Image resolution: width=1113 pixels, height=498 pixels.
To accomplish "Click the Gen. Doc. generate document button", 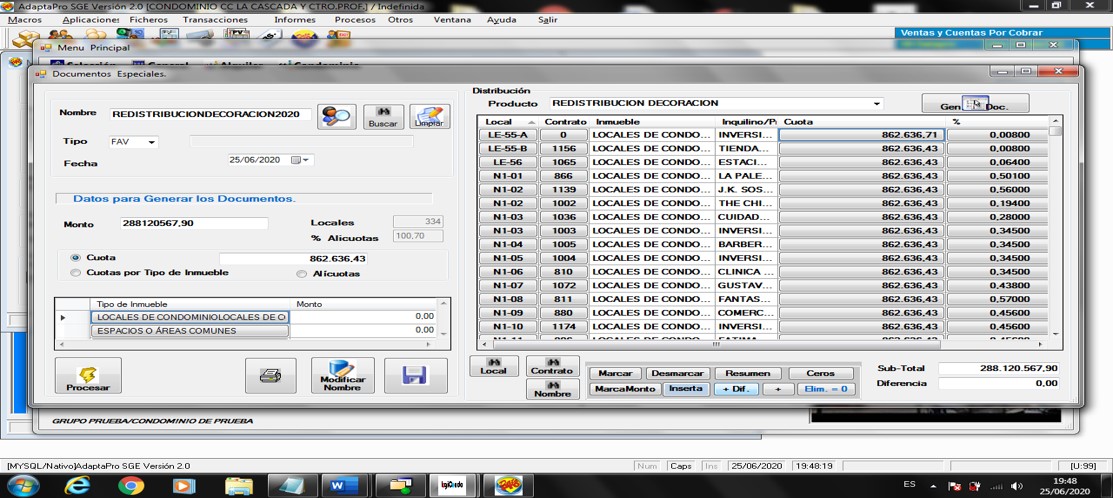I will click(x=975, y=104).
